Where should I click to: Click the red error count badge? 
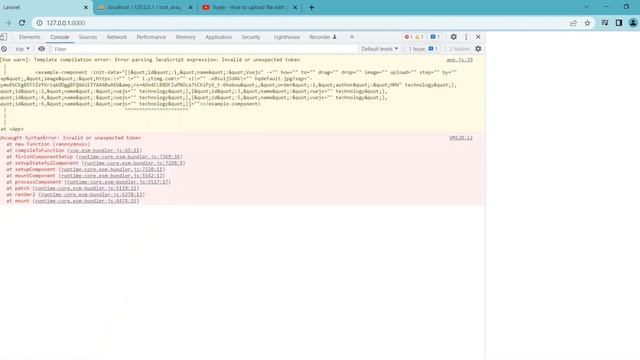point(408,37)
